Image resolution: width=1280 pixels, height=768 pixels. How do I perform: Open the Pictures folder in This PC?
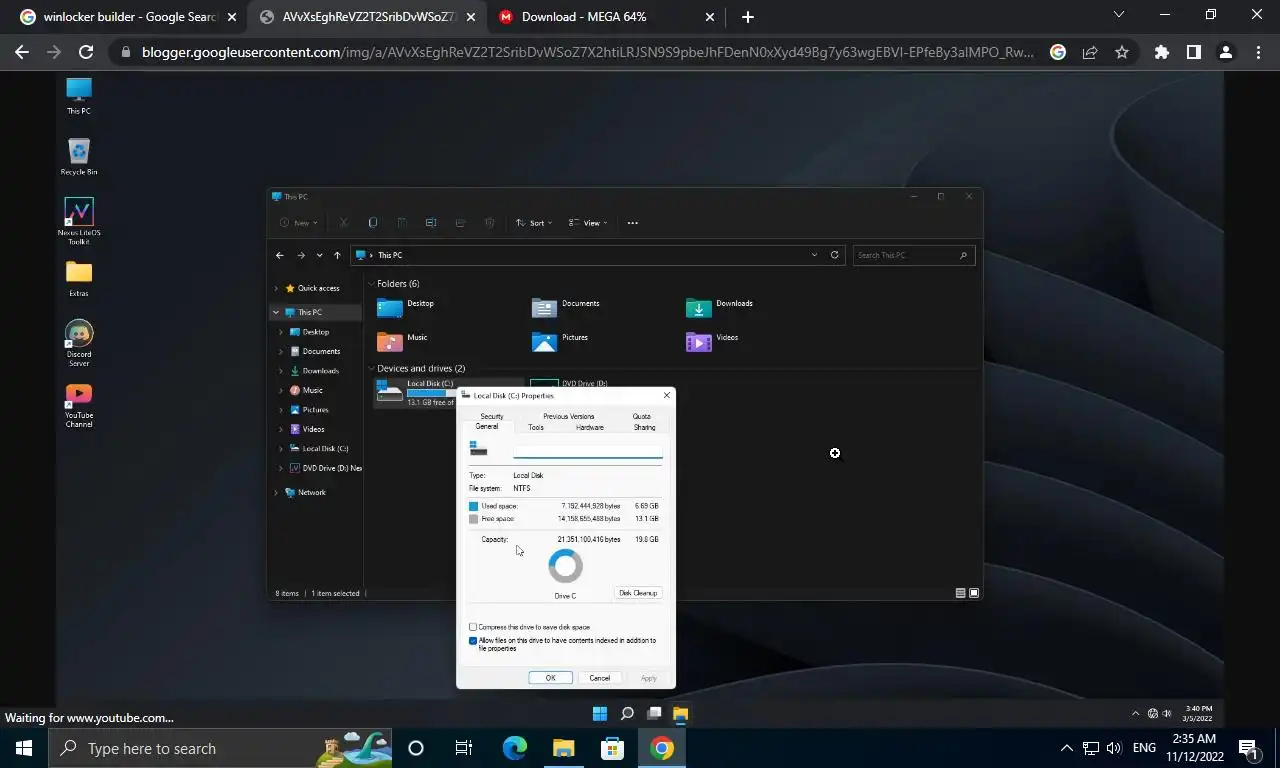click(x=560, y=340)
